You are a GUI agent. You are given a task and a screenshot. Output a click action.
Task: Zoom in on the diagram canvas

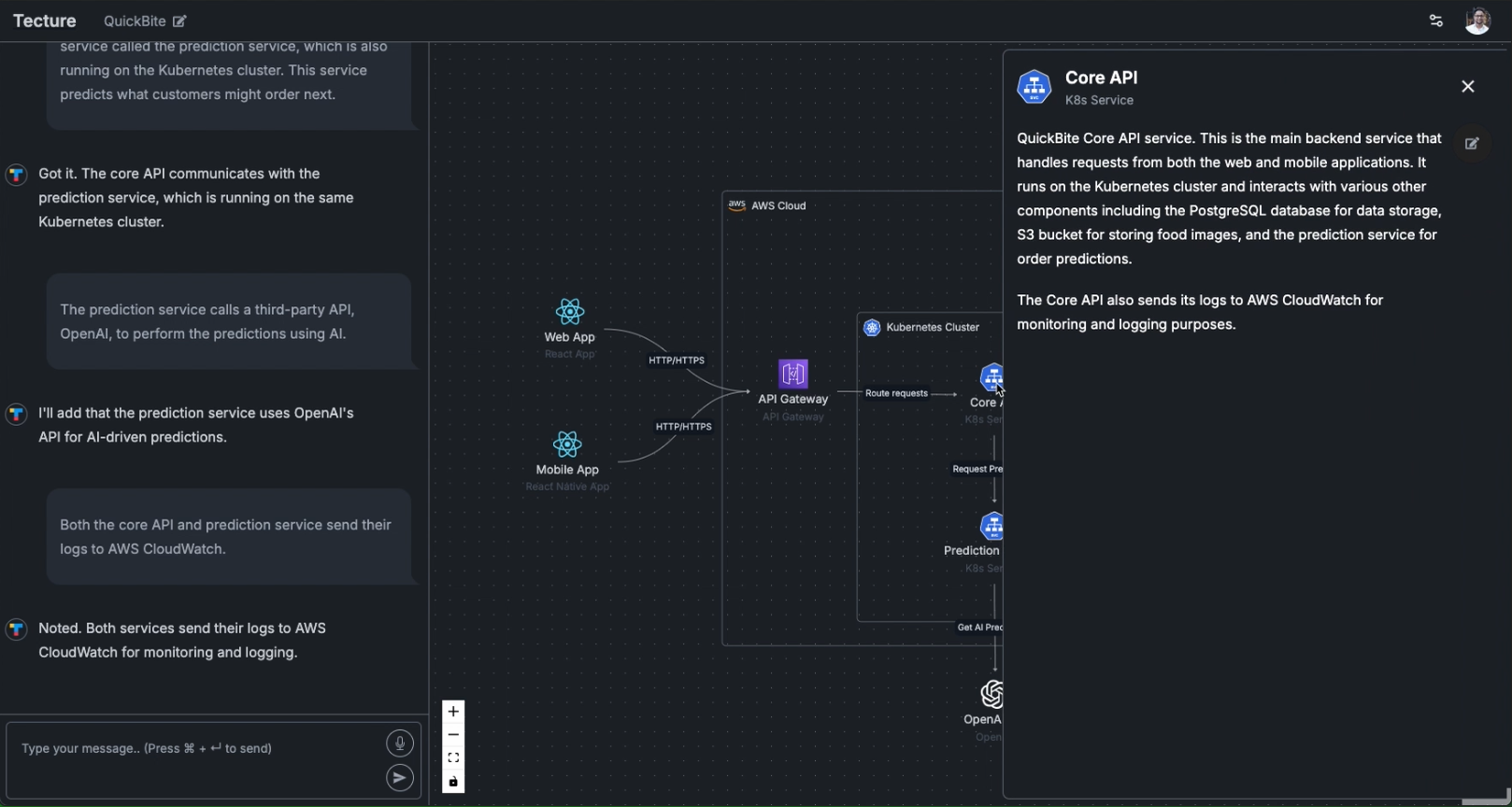[x=453, y=712]
